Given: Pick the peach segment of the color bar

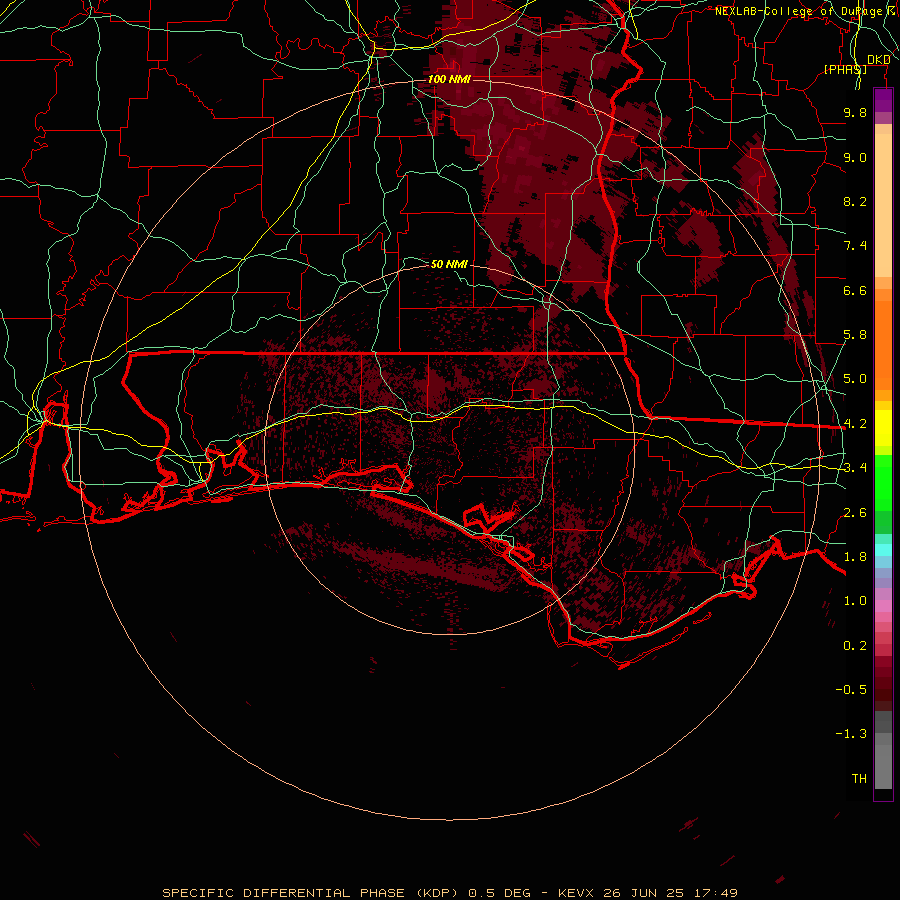Looking at the screenshot, I should coord(883,205).
